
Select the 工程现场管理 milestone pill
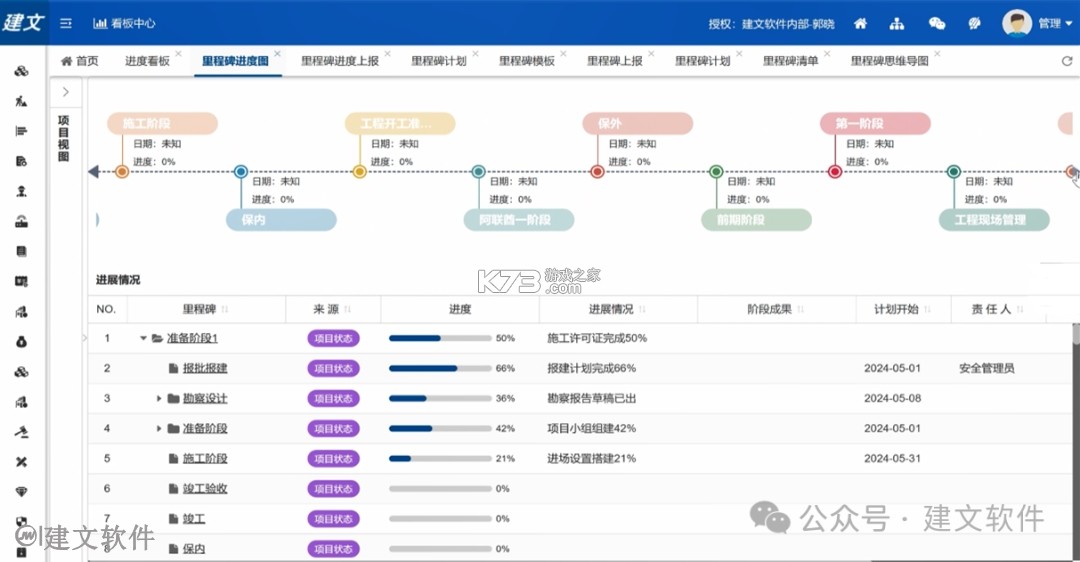(x=994, y=220)
